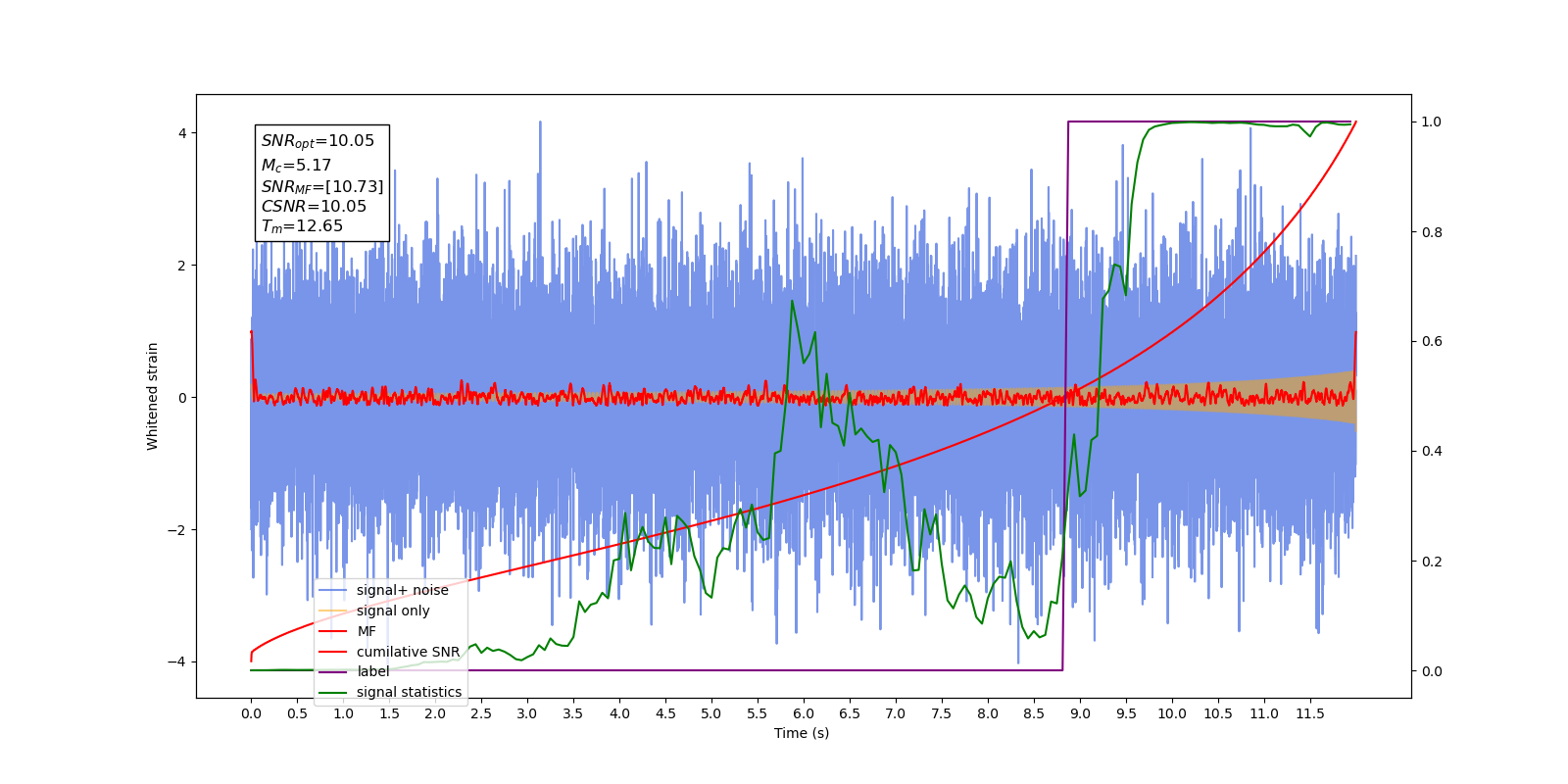Click the x-axis tick label 7.0
1568x784 pixels.
coord(896,713)
